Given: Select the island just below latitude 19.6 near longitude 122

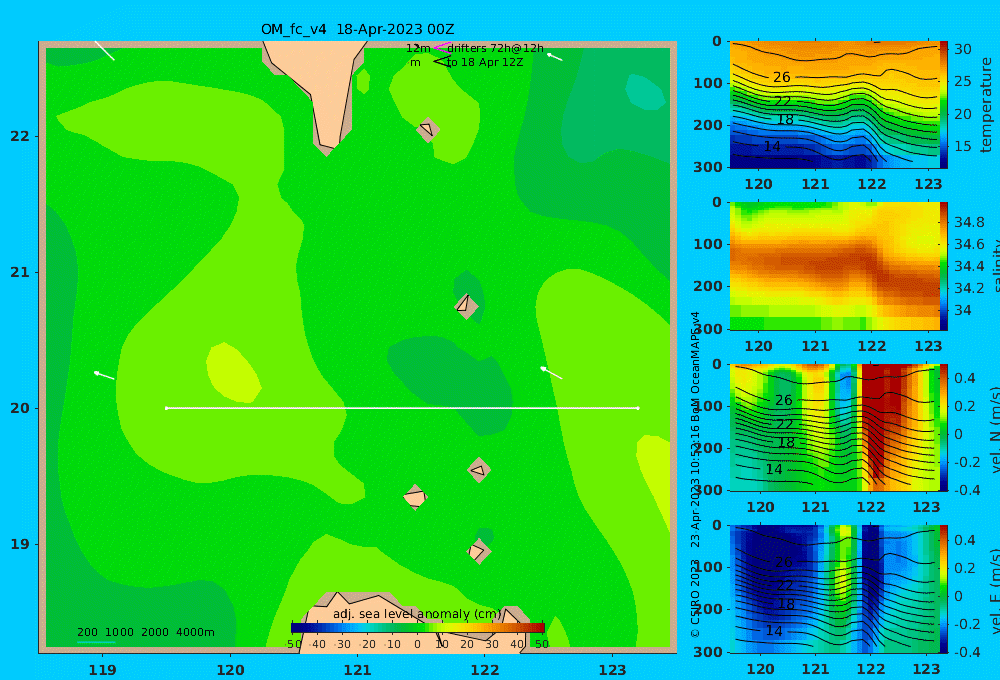Looking at the screenshot, I should coord(479,470).
